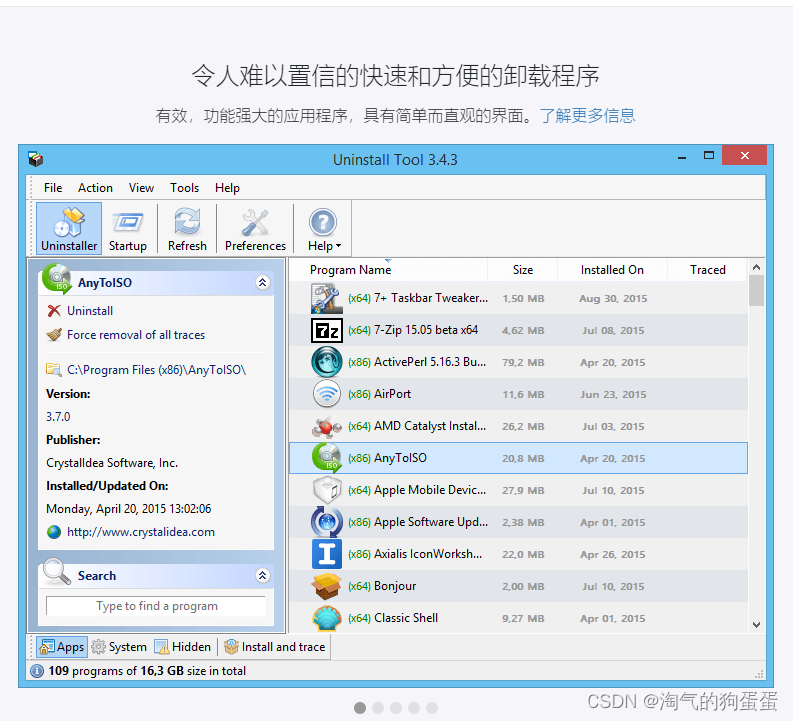This screenshot has width=793, height=721.
Task: Click Install and trace button
Action: (275, 647)
